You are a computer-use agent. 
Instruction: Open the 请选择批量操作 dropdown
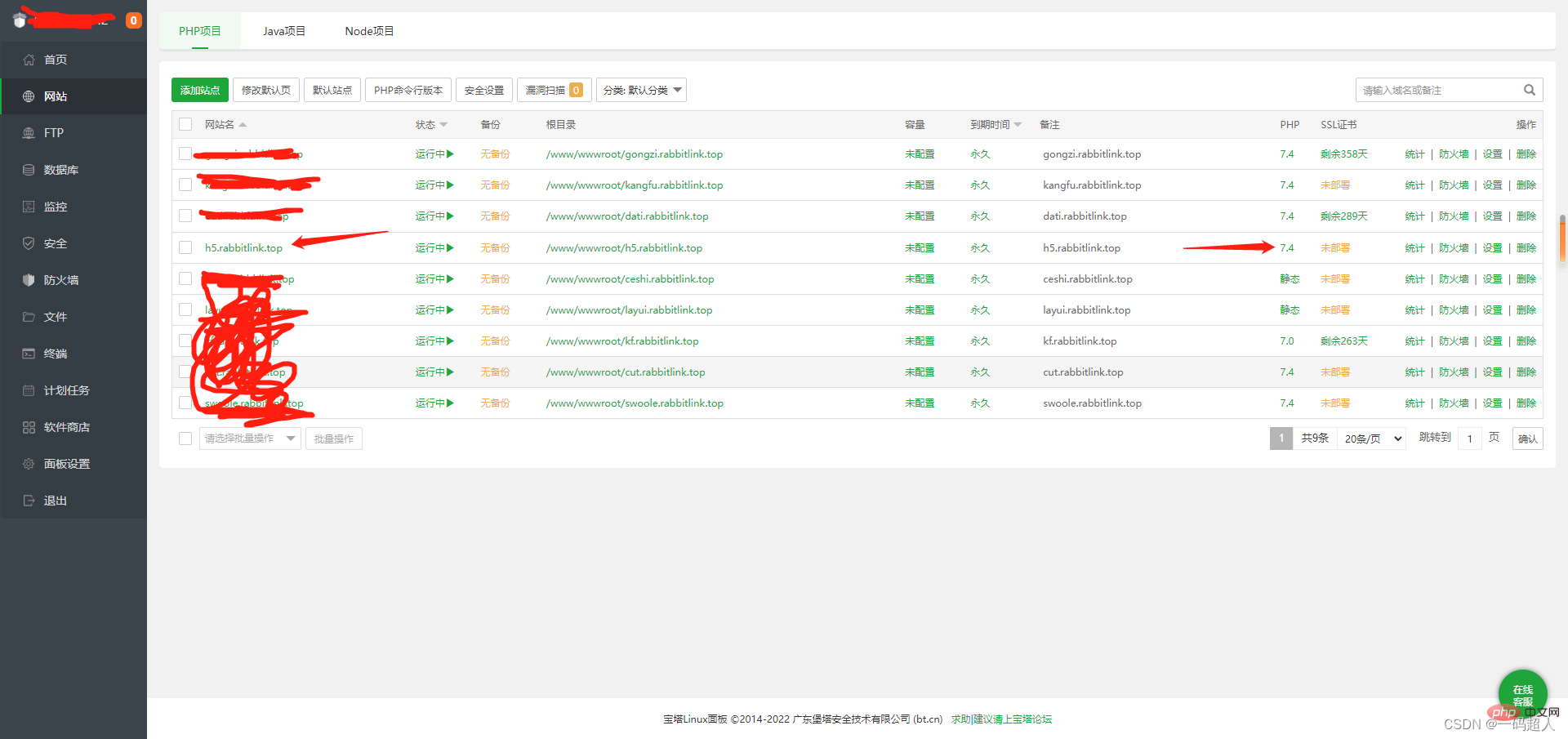click(249, 439)
